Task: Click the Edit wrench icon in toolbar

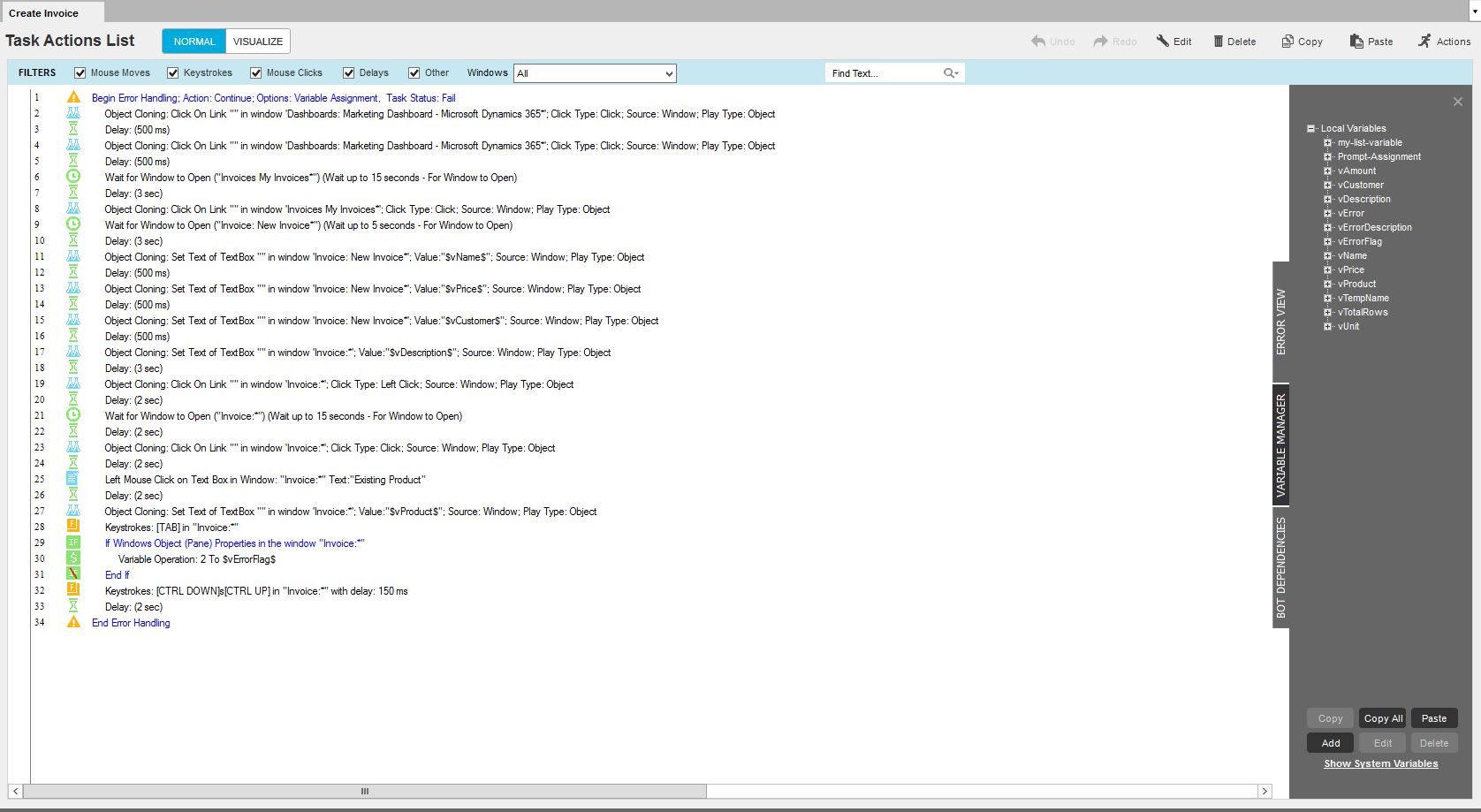Action: pyautogui.click(x=1163, y=42)
